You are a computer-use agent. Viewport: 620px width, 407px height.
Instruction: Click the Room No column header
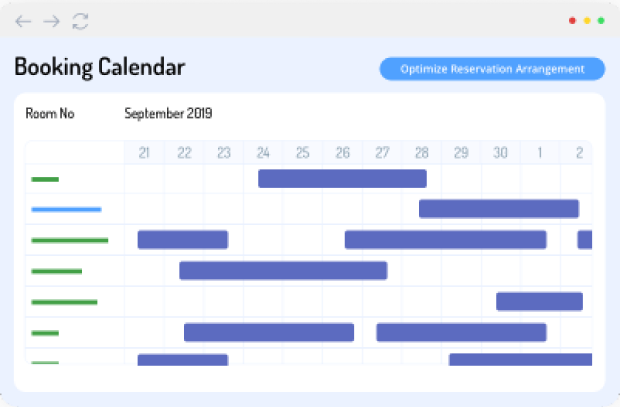pos(50,114)
